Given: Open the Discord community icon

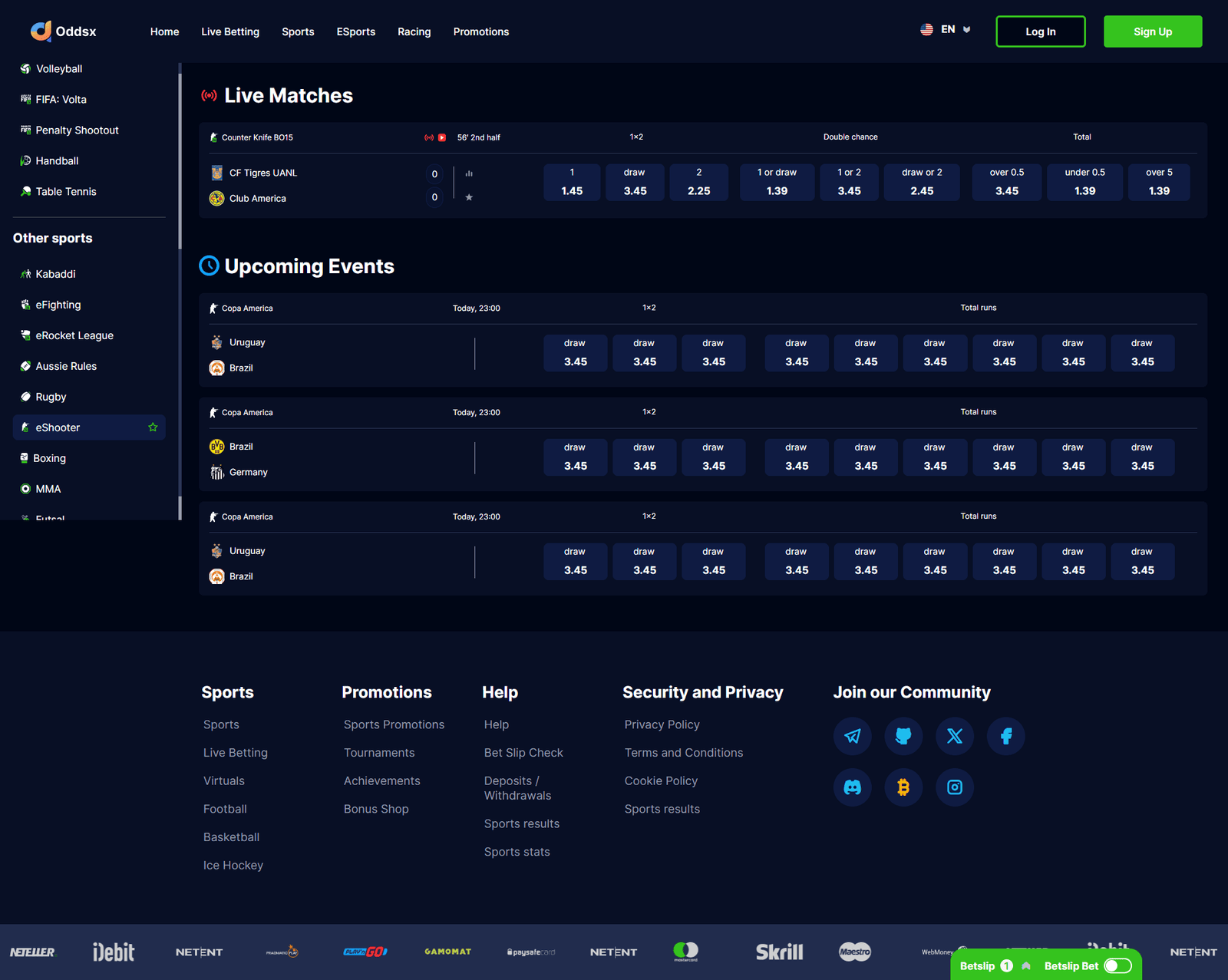Looking at the screenshot, I should (x=852, y=787).
